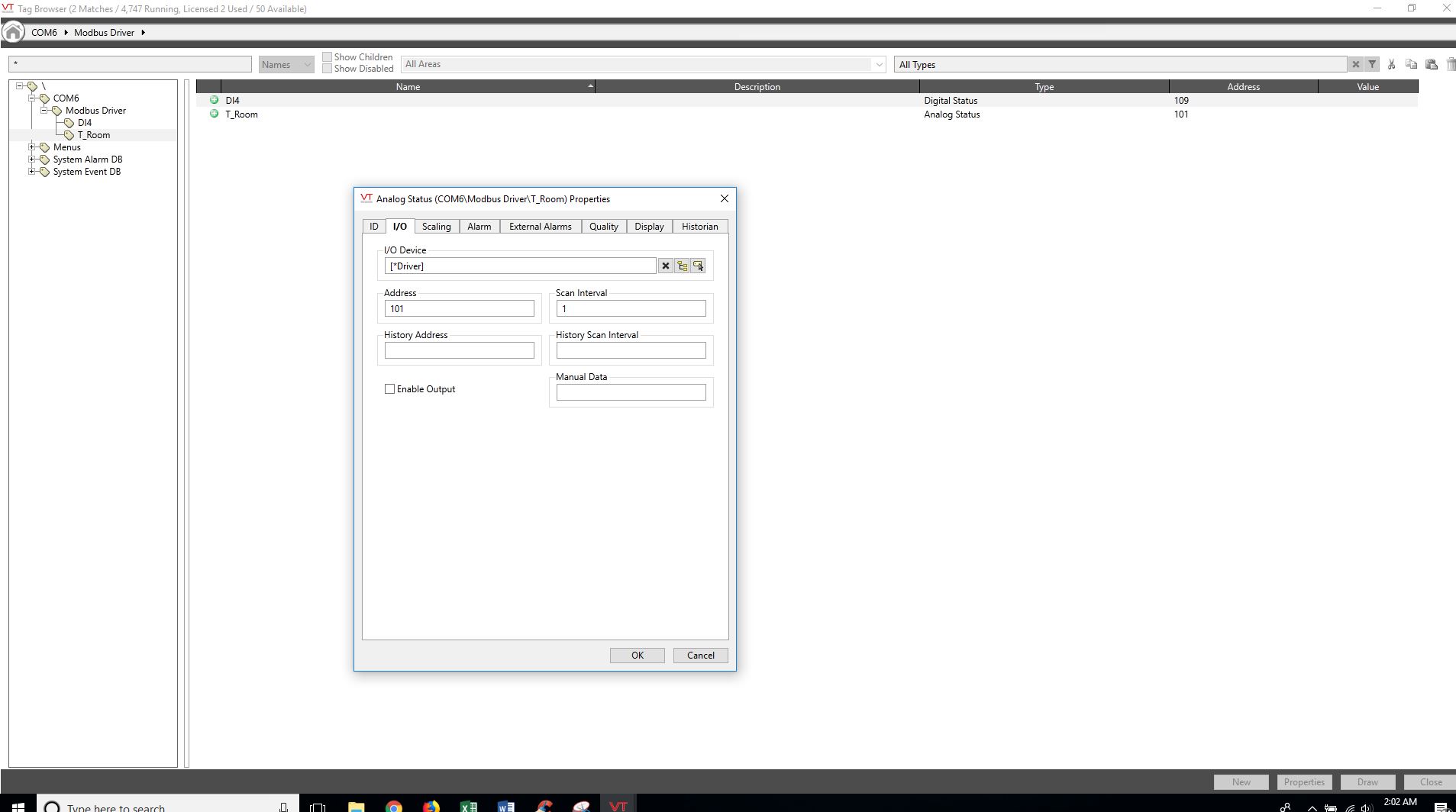Click the copy pages icon in toolbar
This screenshot has height=812, width=1456.
(x=1411, y=65)
